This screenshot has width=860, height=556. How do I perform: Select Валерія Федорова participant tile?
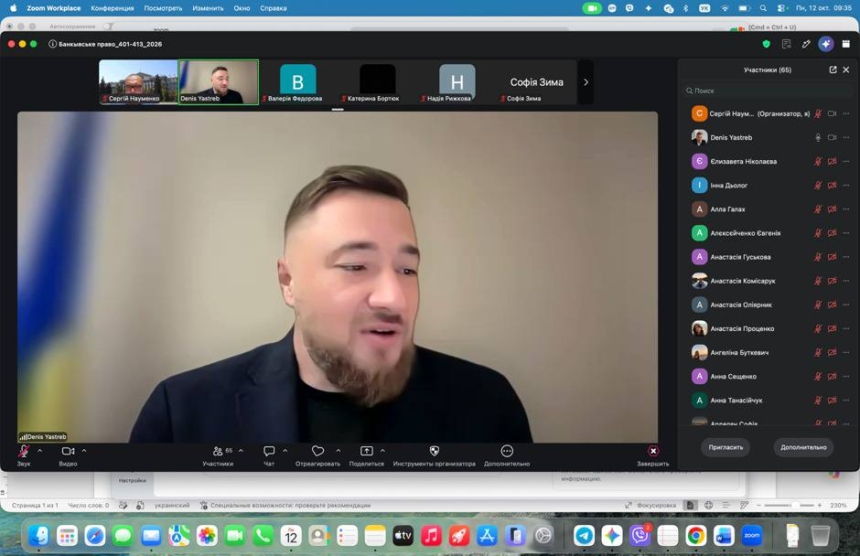coord(298,82)
